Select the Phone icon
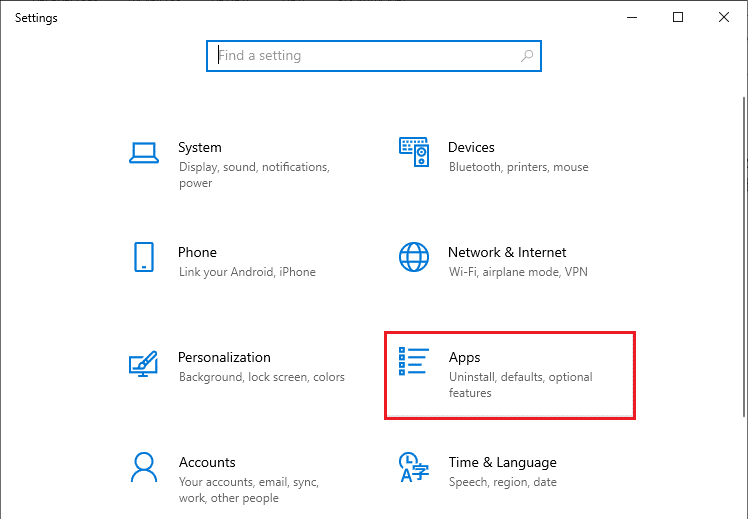 click(x=144, y=257)
